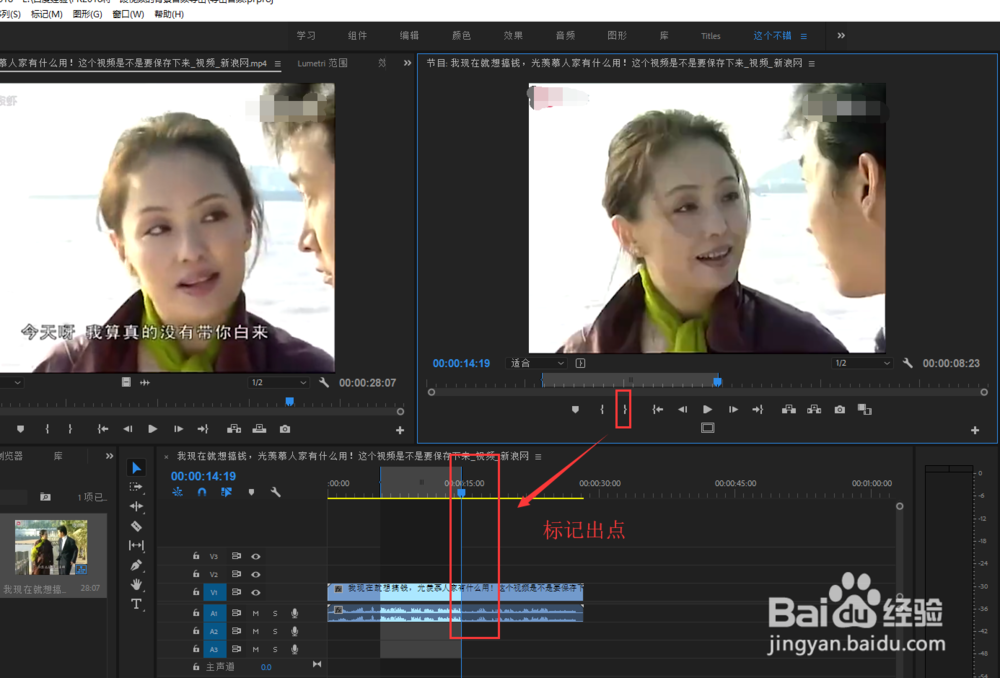Toggle Linked Selection in timeline

tap(226, 492)
